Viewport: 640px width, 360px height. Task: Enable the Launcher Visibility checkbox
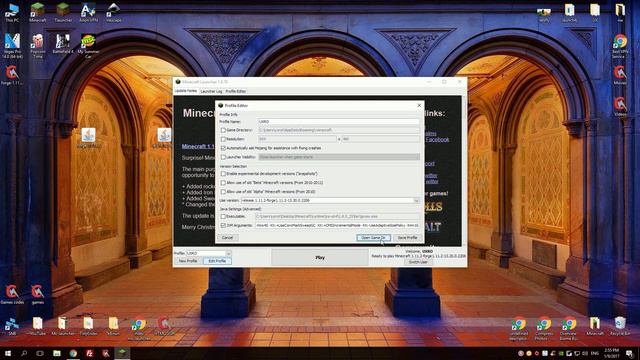[x=223, y=157]
